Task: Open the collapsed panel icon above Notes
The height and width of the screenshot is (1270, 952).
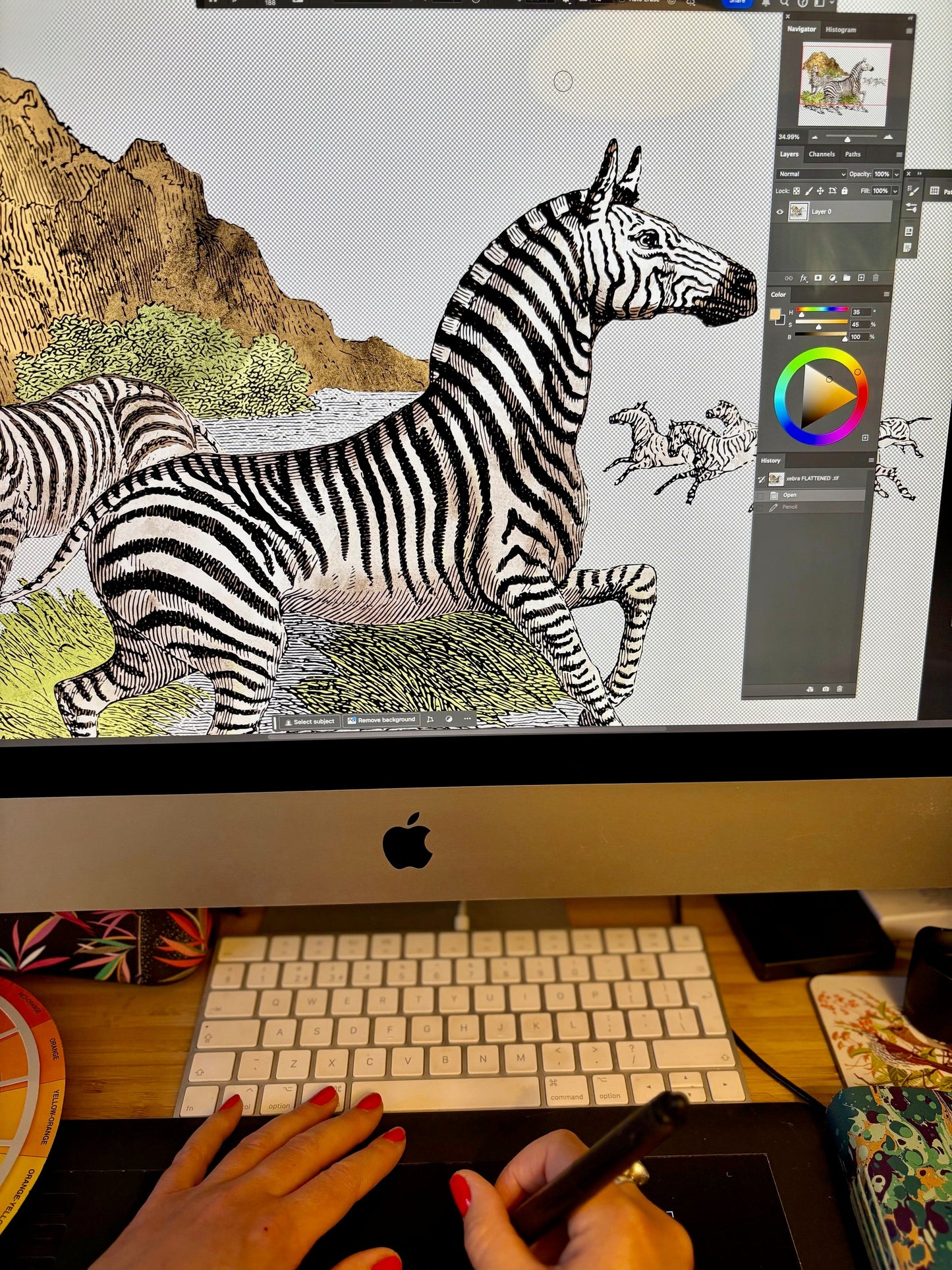Action: pyautogui.click(x=909, y=231)
